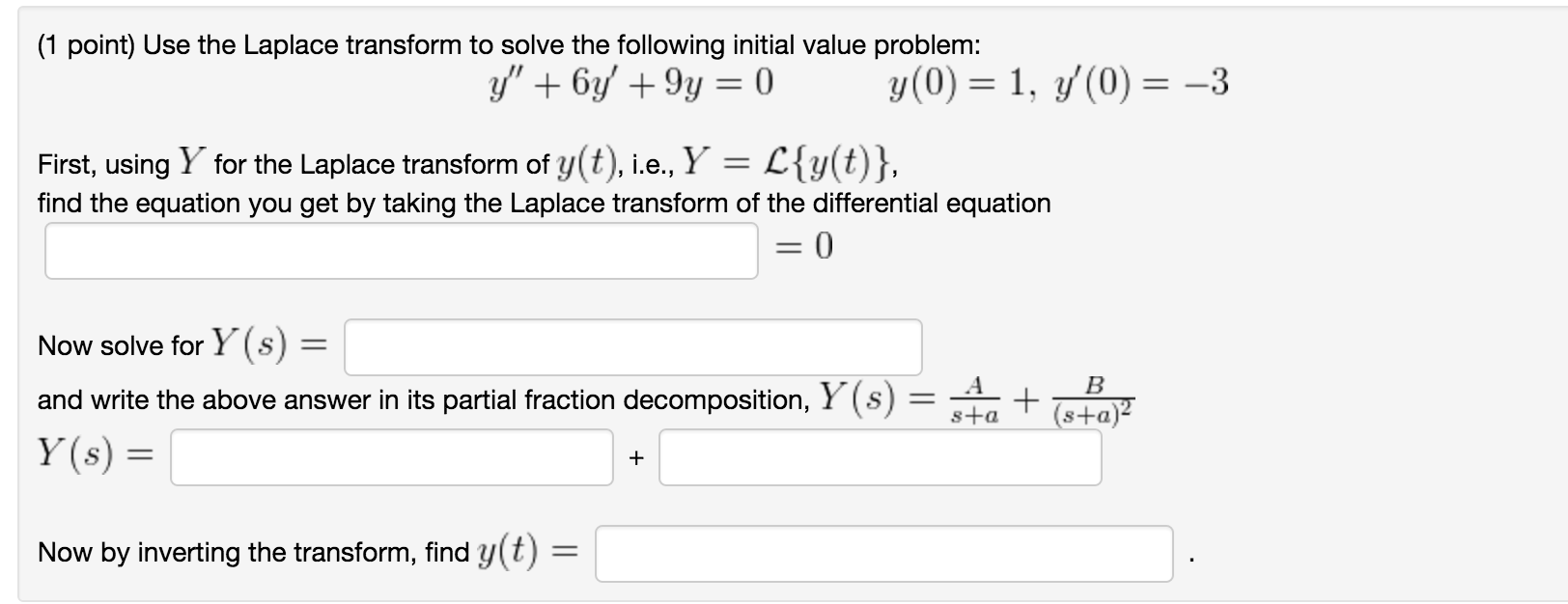Click the differential equation y'' + 6y' + 9y = 0
The height and width of the screenshot is (604, 1568).
tap(631, 85)
